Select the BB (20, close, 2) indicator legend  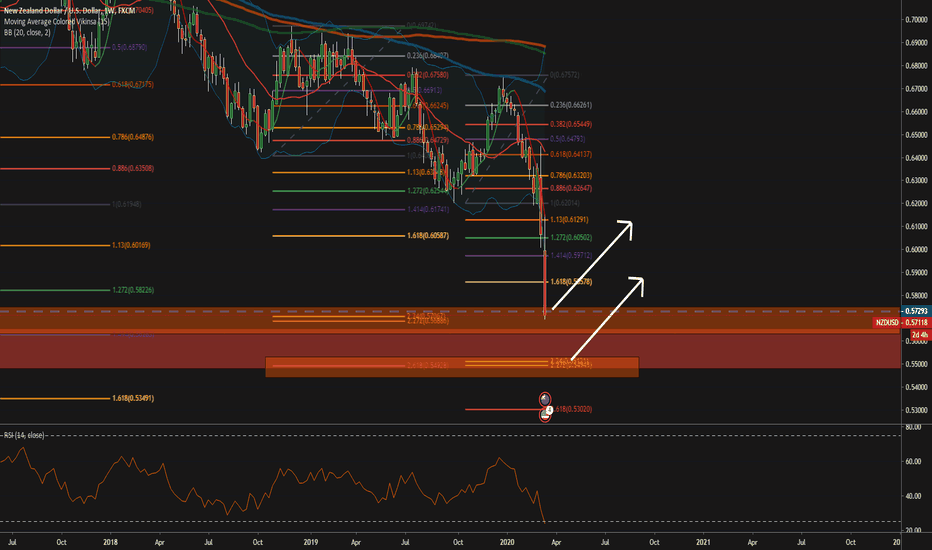tap(27, 32)
